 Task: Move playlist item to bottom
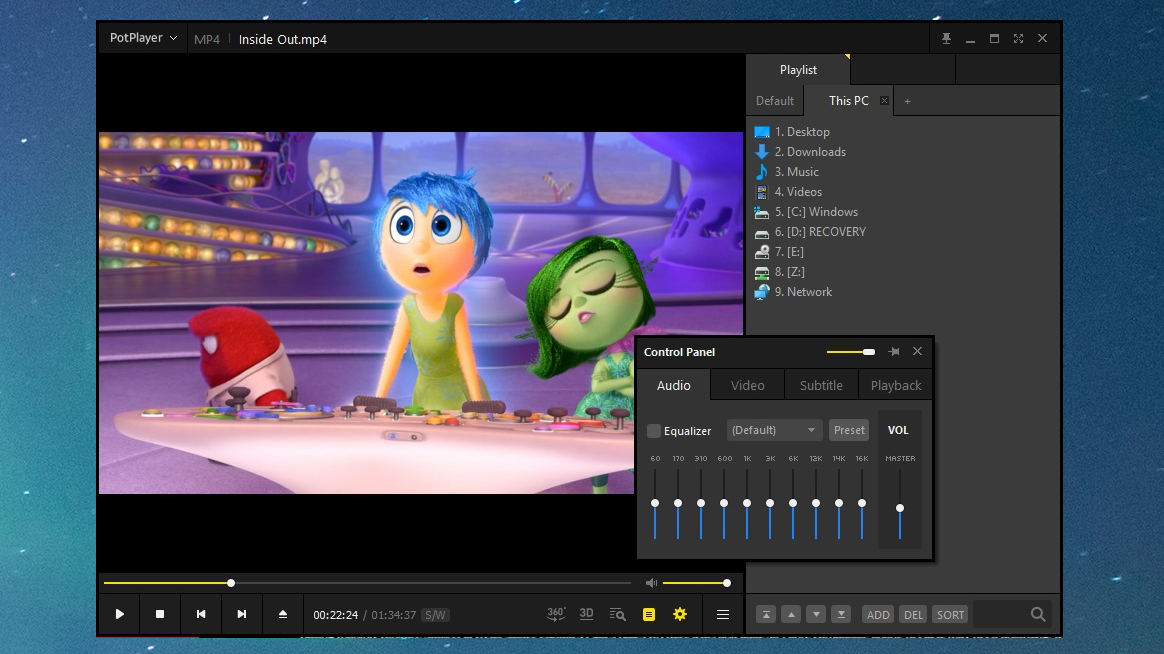tap(841, 615)
